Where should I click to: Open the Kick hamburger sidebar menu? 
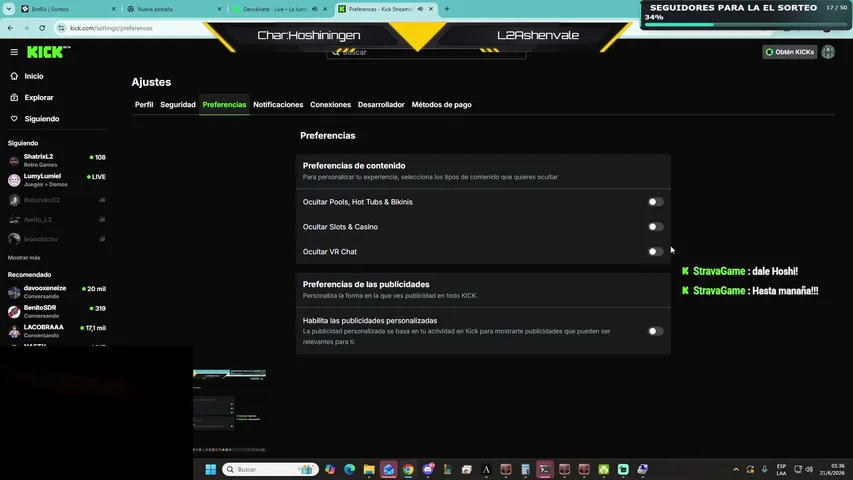click(14, 52)
